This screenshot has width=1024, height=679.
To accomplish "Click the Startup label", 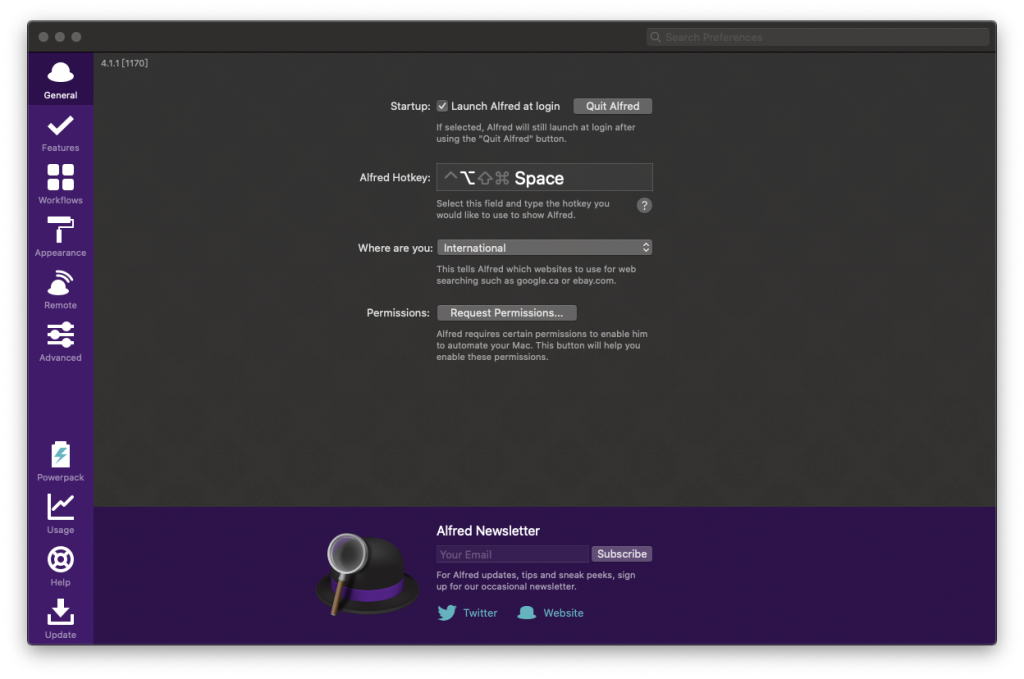I will click(x=410, y=106).
